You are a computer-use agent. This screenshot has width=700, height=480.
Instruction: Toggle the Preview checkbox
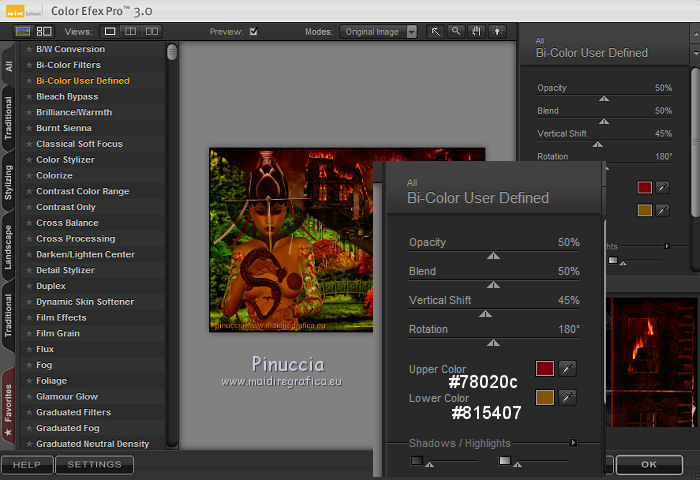coord(253,32)
